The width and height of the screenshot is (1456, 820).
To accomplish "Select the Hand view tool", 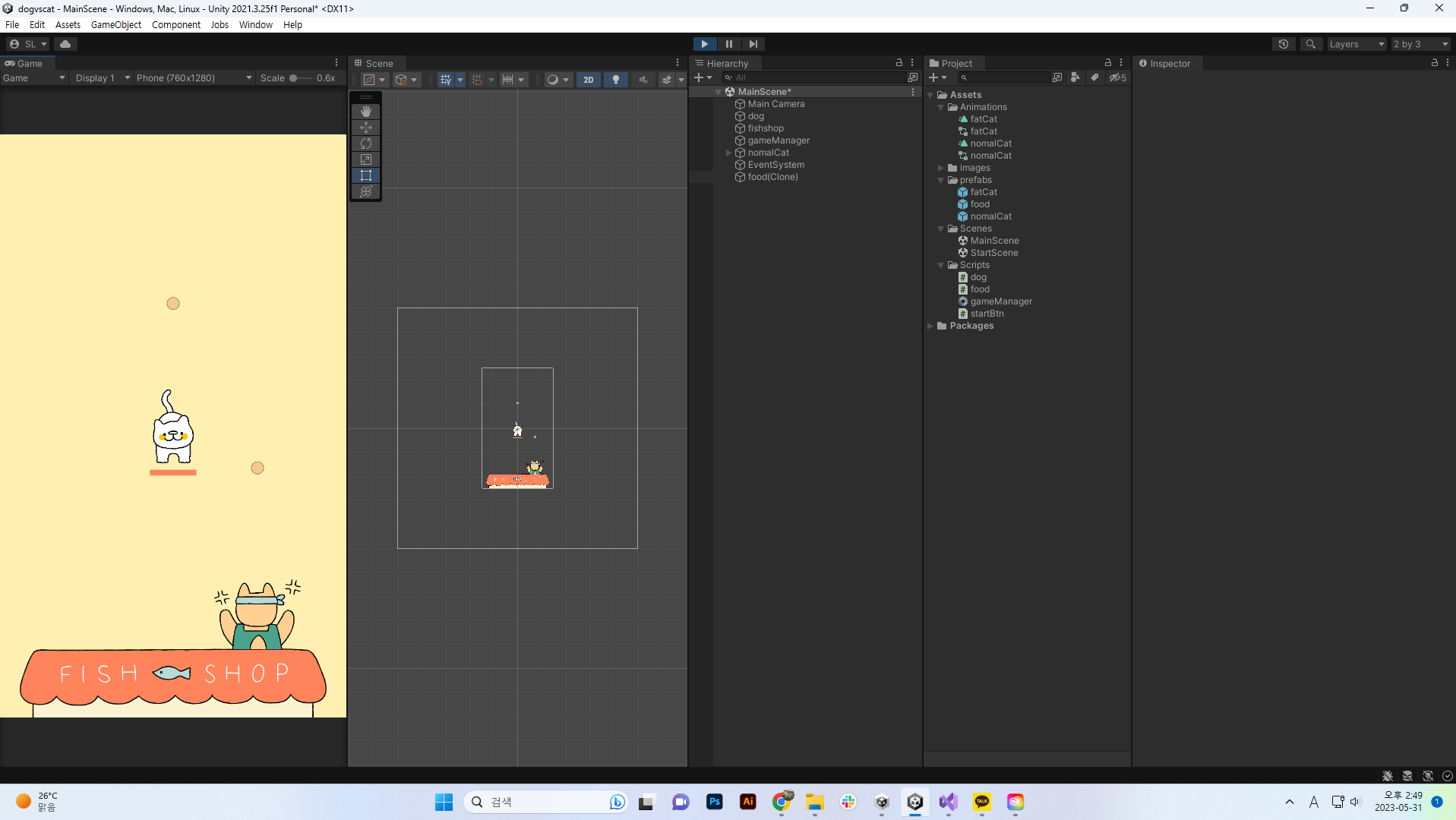I will click(366, 112).
